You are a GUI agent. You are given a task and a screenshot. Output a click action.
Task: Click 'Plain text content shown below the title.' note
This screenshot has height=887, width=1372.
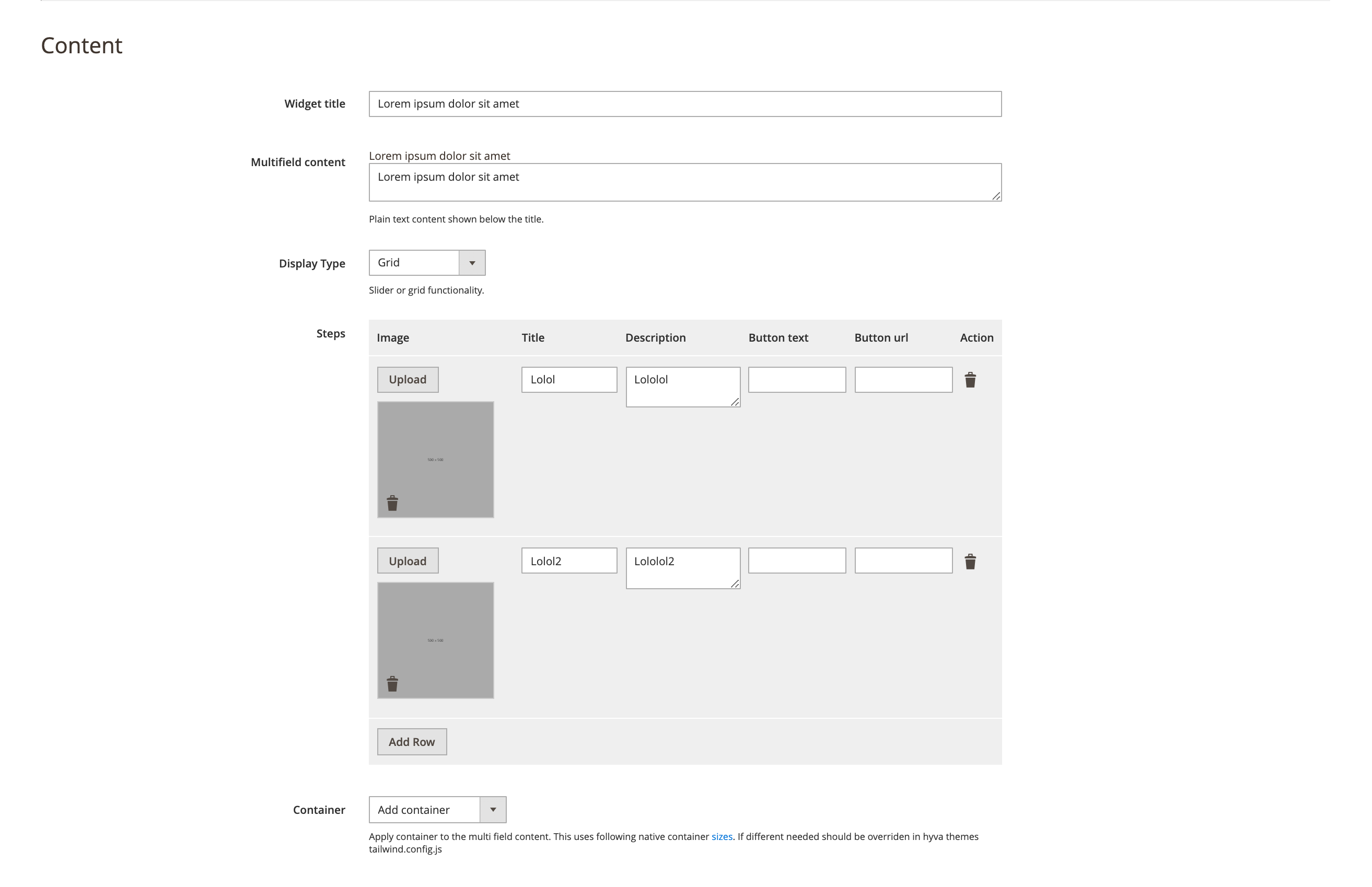[x=456, y=219]
